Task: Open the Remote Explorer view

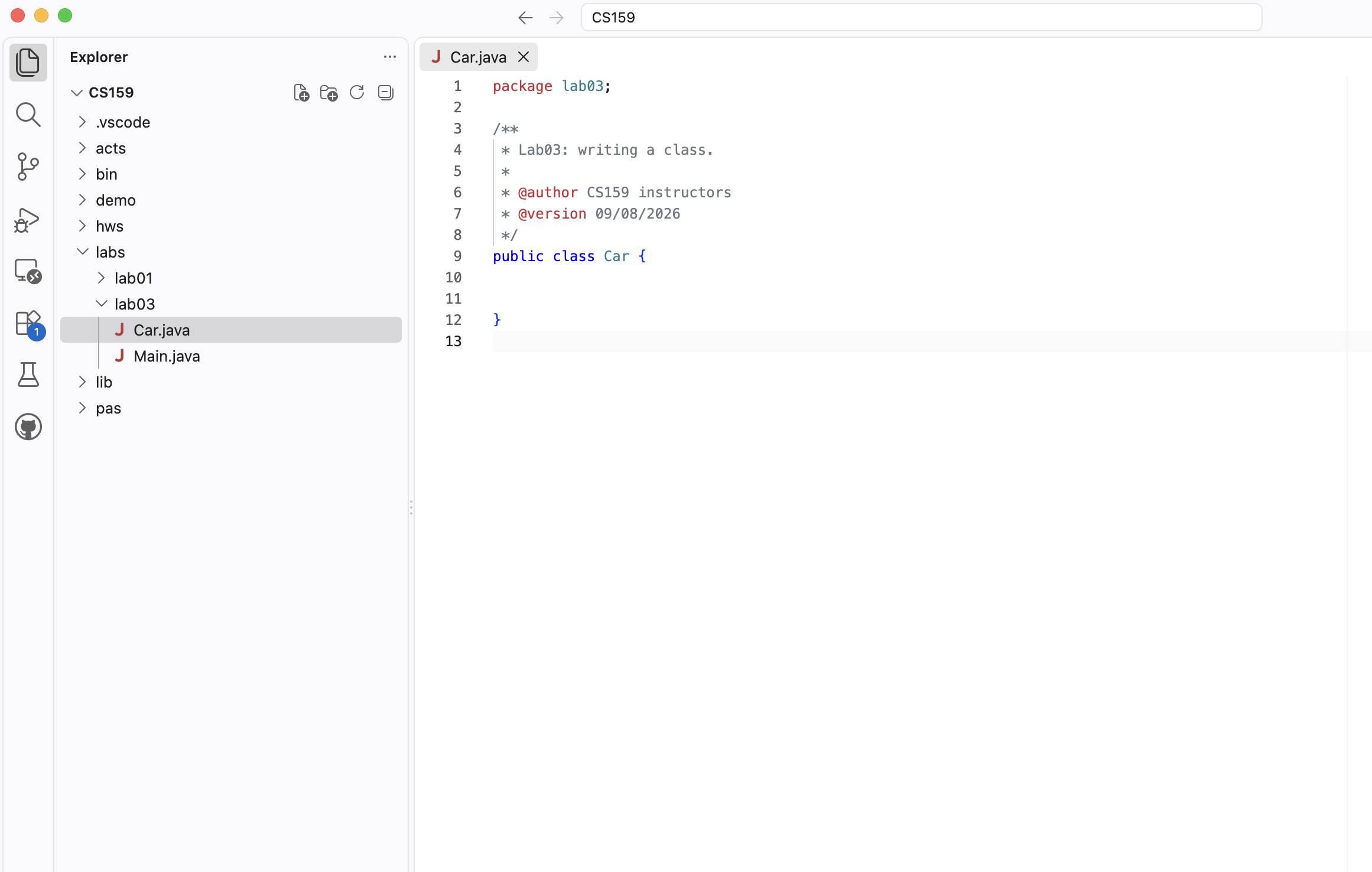Action: click(28, 272)
